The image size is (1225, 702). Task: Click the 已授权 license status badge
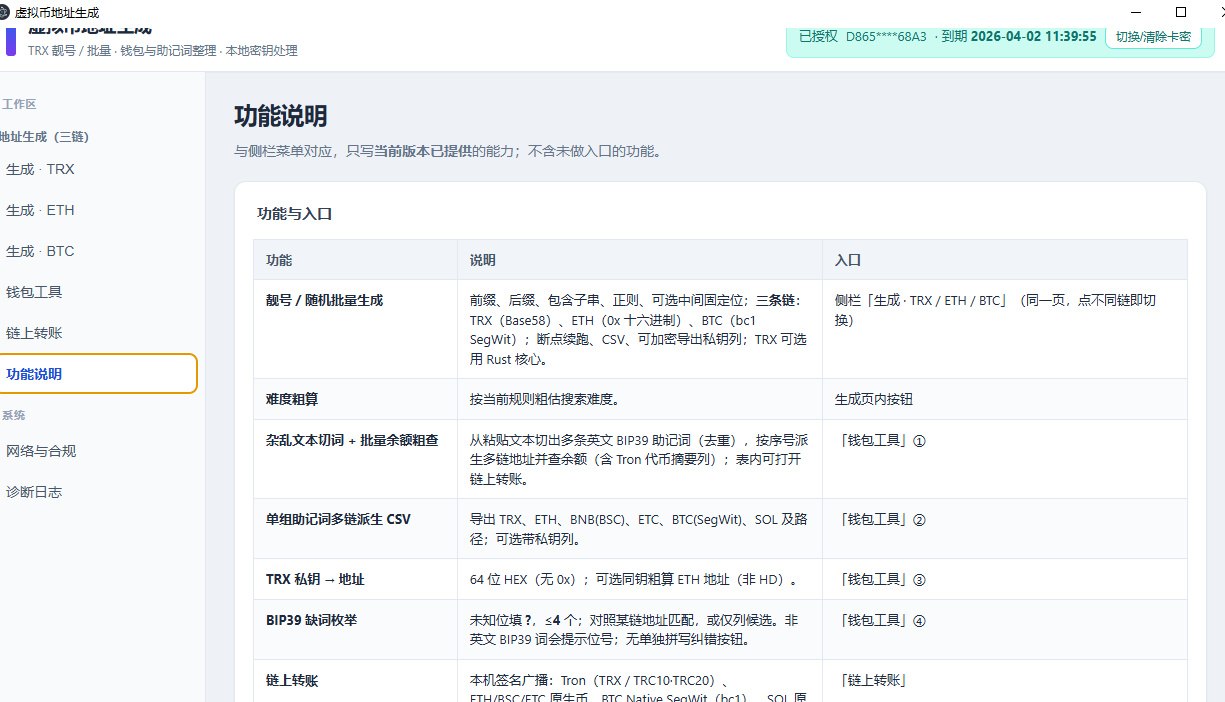point(818,36)
